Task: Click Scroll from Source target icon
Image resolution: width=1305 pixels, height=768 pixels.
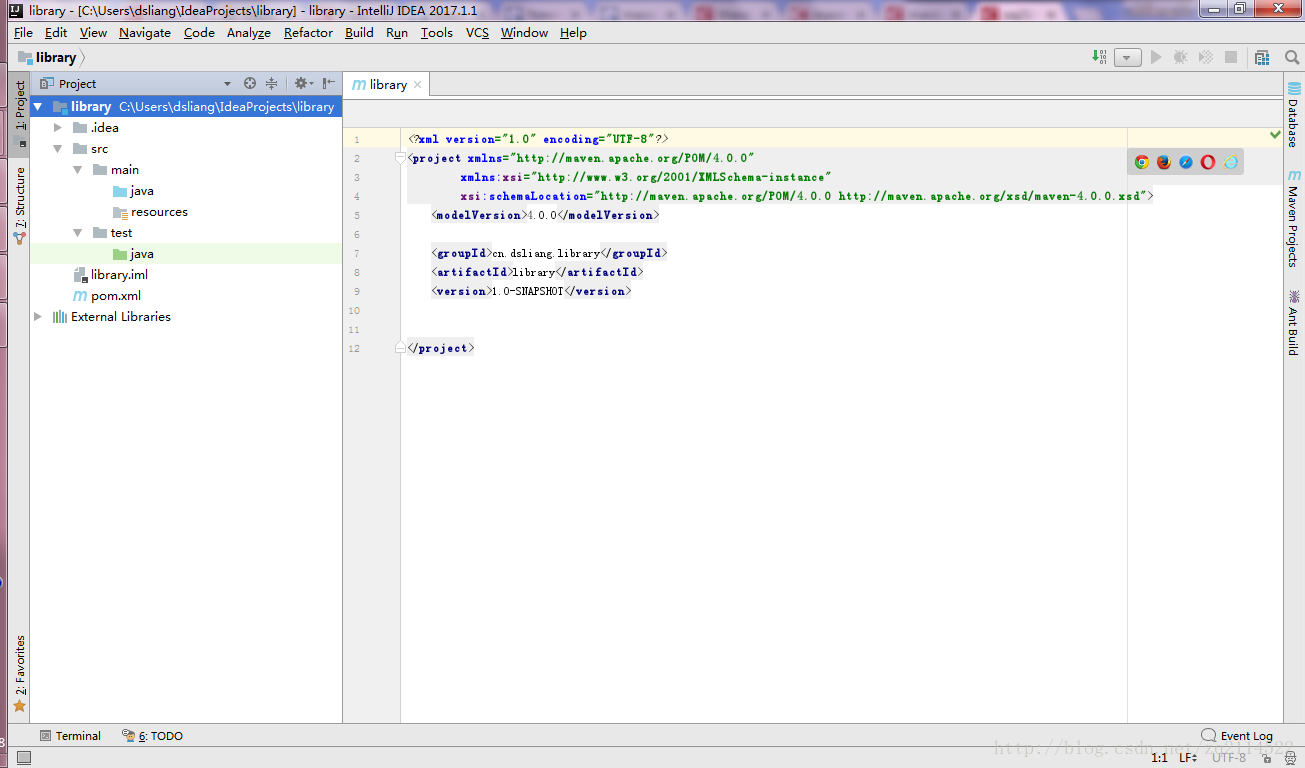Action: [250, 84]
